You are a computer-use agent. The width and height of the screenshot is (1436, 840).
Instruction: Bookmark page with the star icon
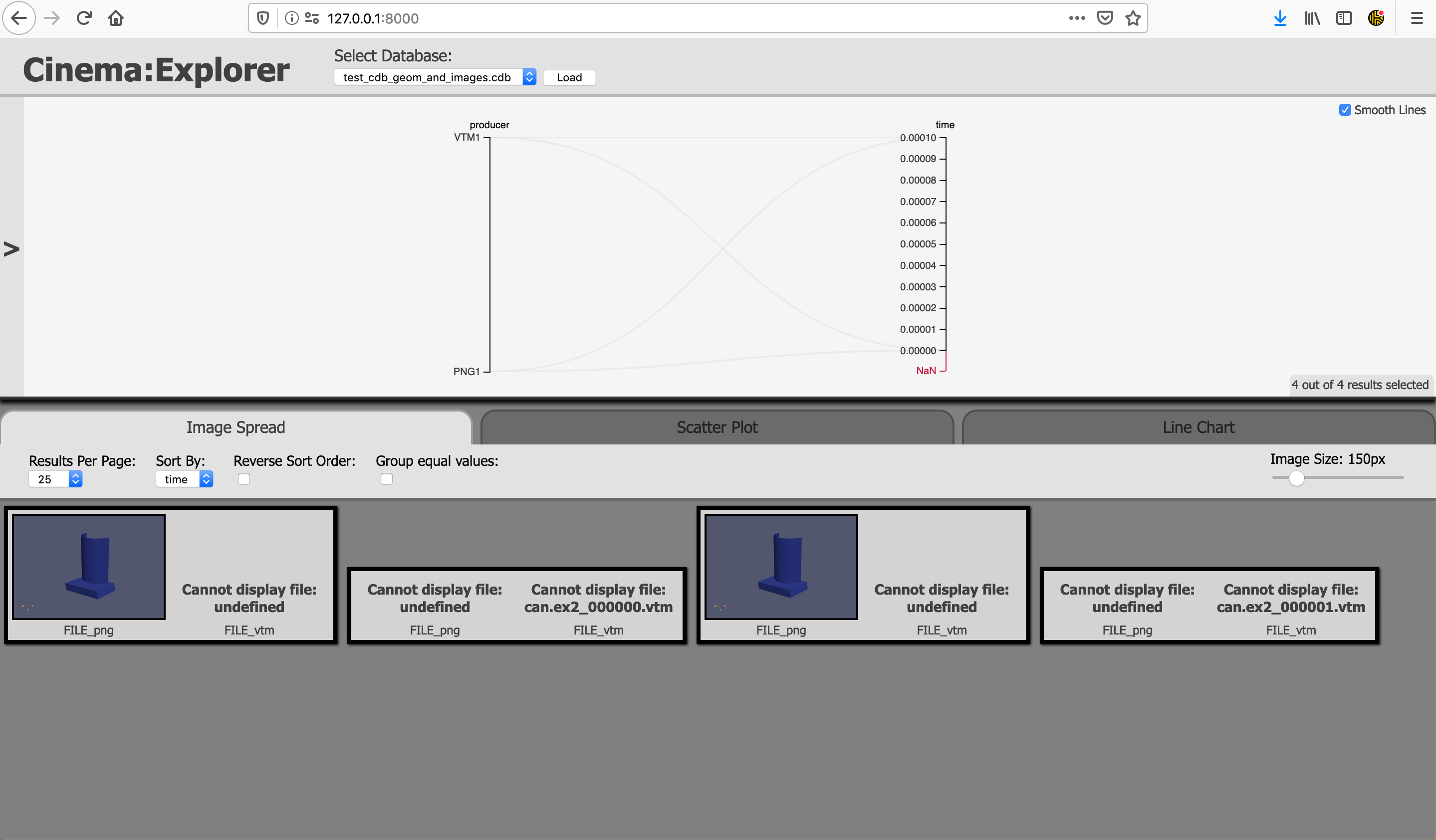click(1133, 18)
